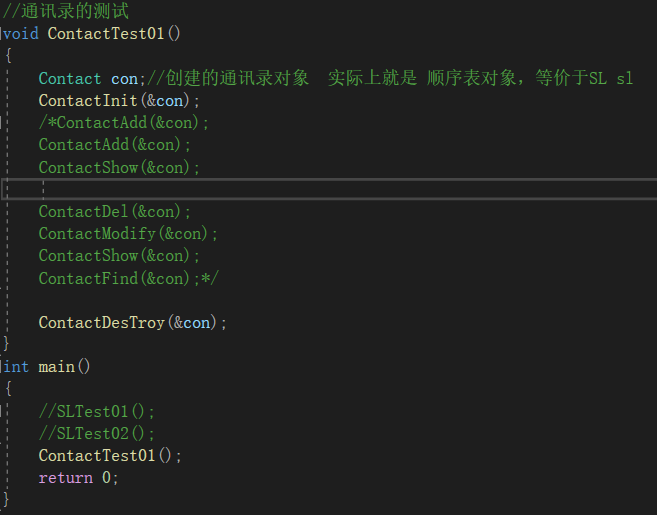This screenshot has width=657, height=515.
Task: Click the comment line "//通讯录的测试"
Action: tap(65, 11)
